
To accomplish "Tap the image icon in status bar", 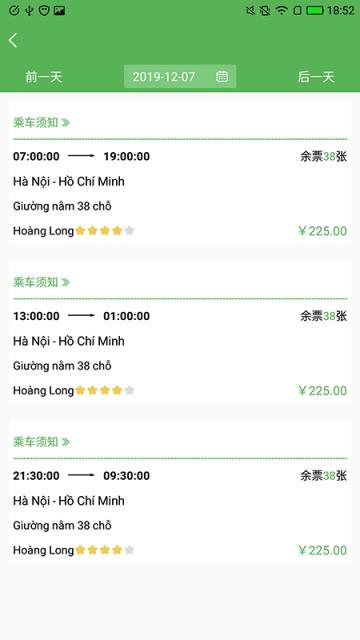I will (59, 10).
